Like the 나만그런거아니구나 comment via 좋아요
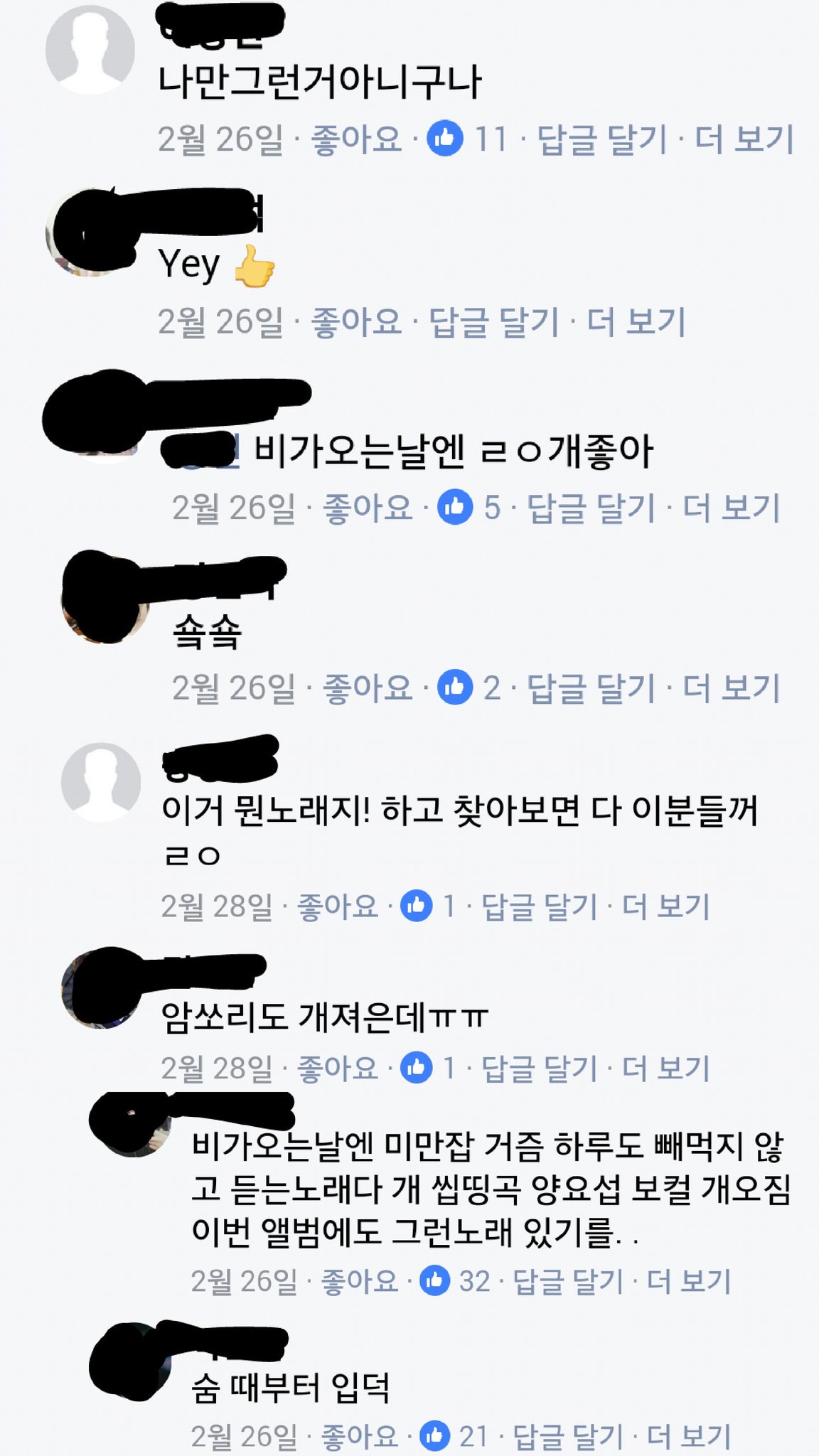The image size is (819, 1456). 357,139
